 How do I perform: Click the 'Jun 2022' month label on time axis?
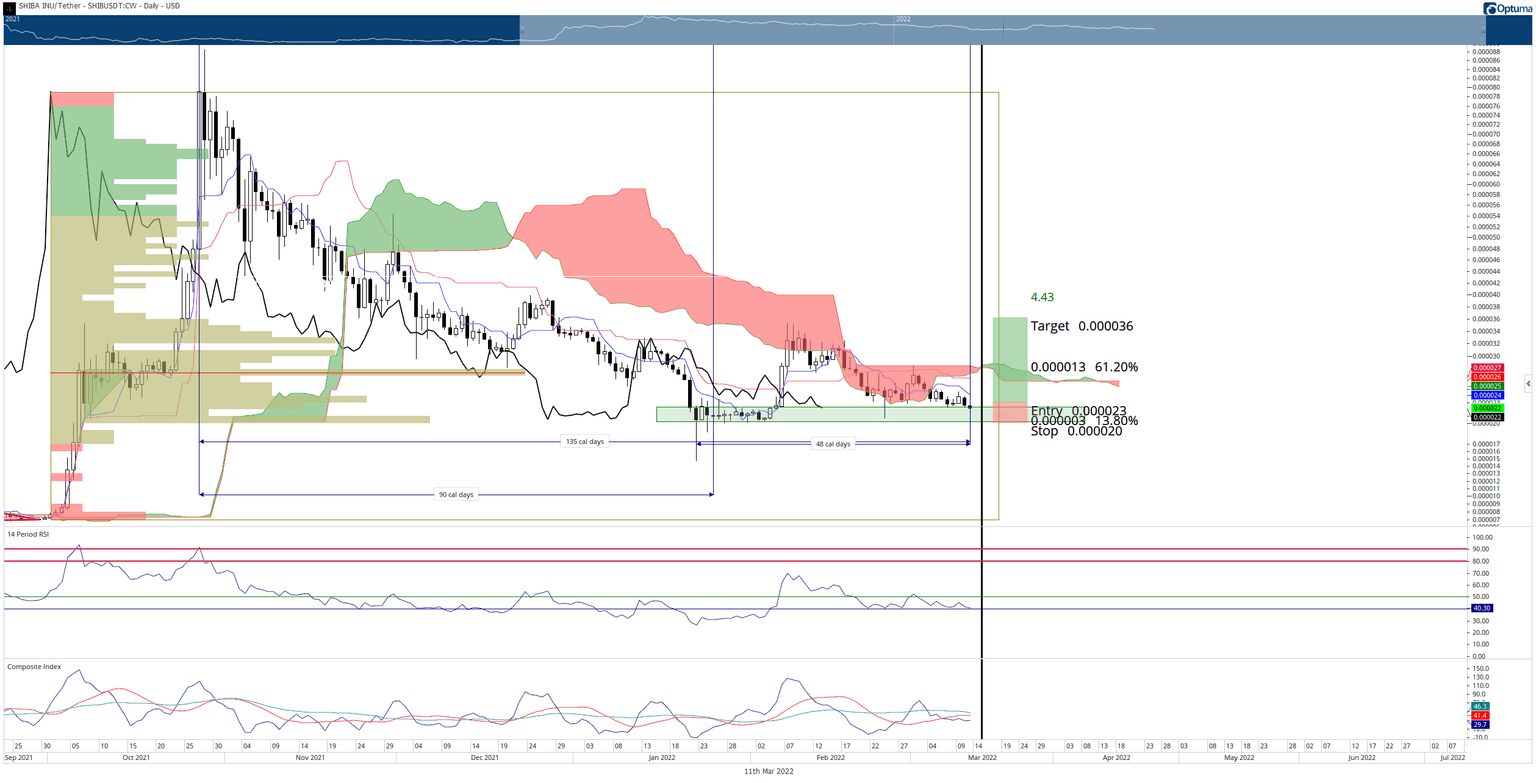coord(1362,758)
